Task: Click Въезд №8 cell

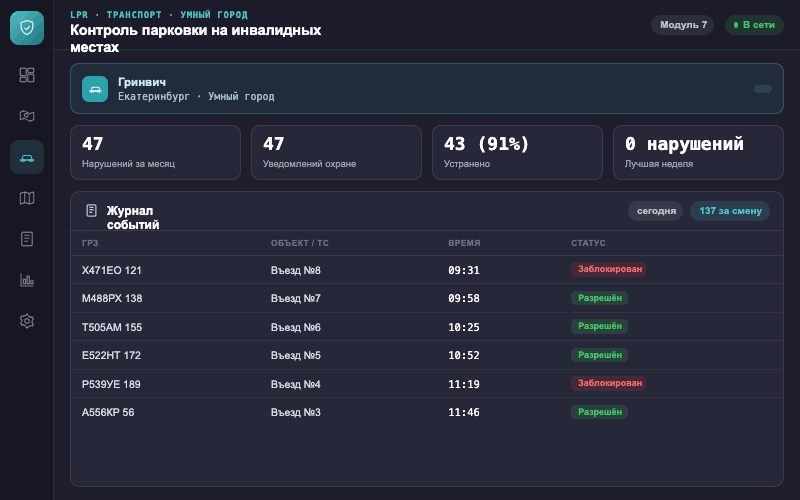Action: click(x=295, y=270)
